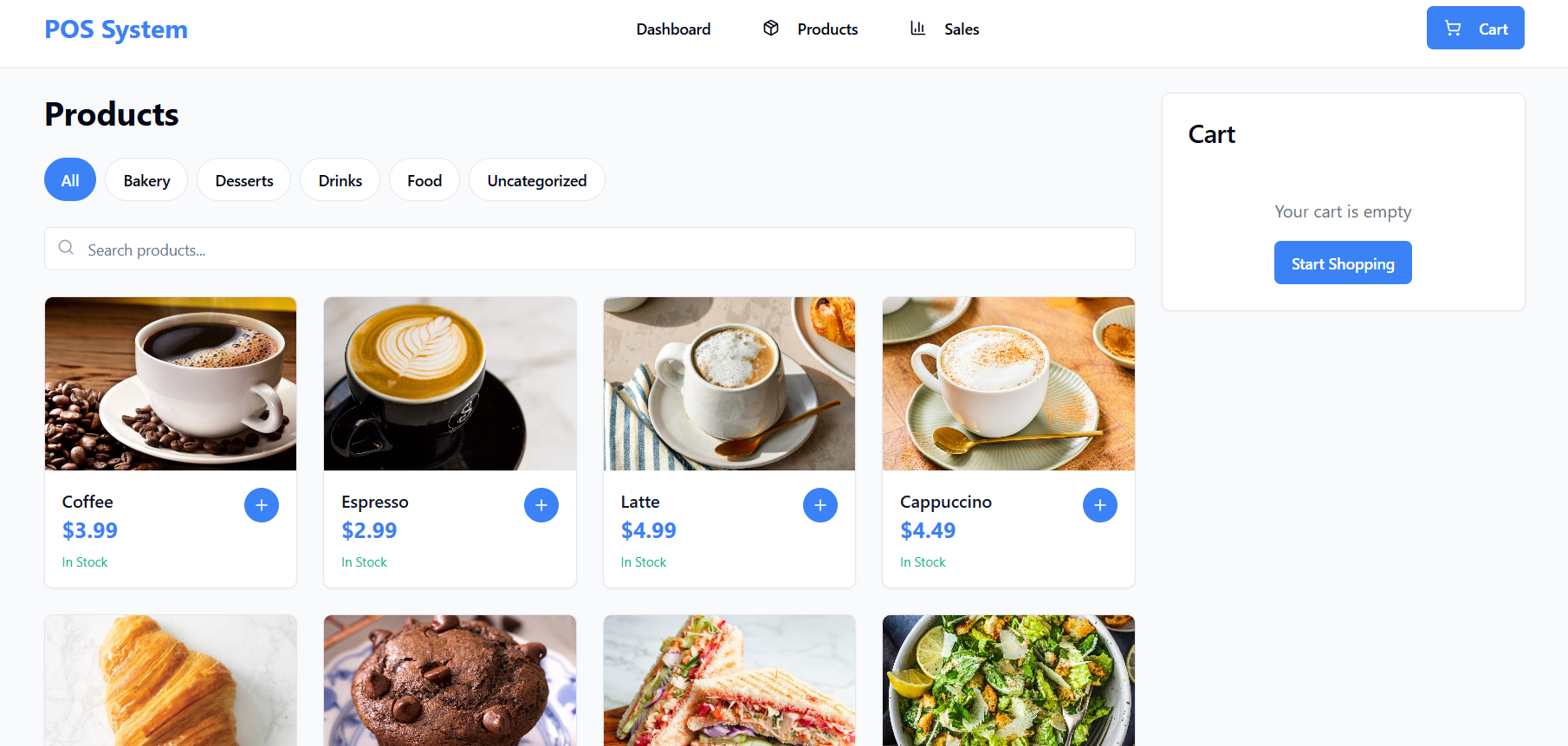The width and height of the screenshot is (1568, 746).
Task: Click the Products box icon in navigation
Action: pos(771,29)
